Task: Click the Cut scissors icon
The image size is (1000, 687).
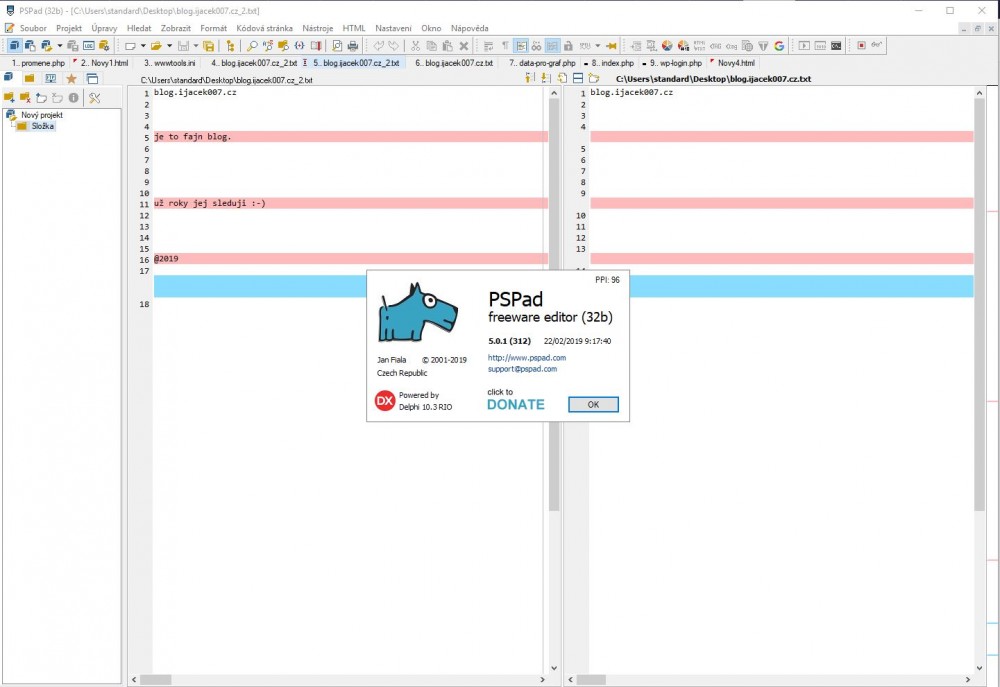Action: (415, 46)
